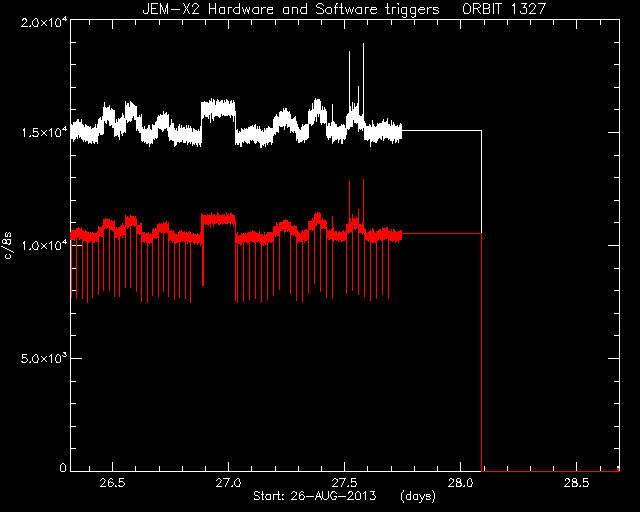
Task: Select the 5.0×10³ y-axis tick label
Action: [x=41, y=358]
